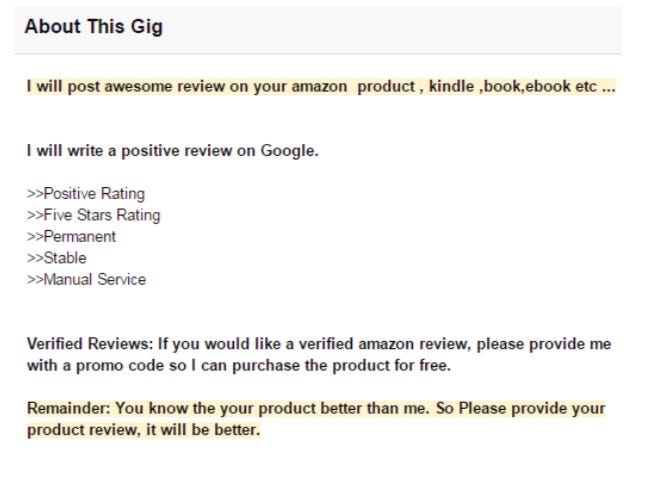This screenshot has height=482, width=646.
Task: Click 'purchase the product for free' text
Action: [342, 365]
